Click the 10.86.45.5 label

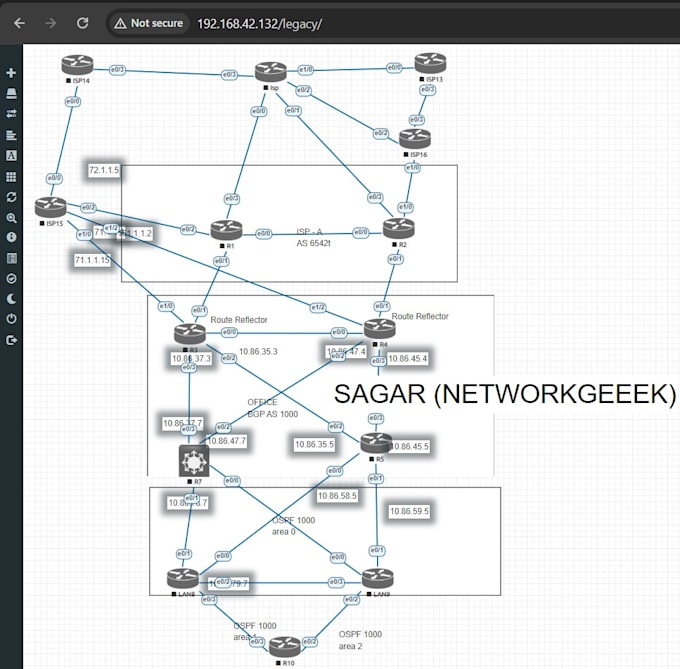coord(409,446)
